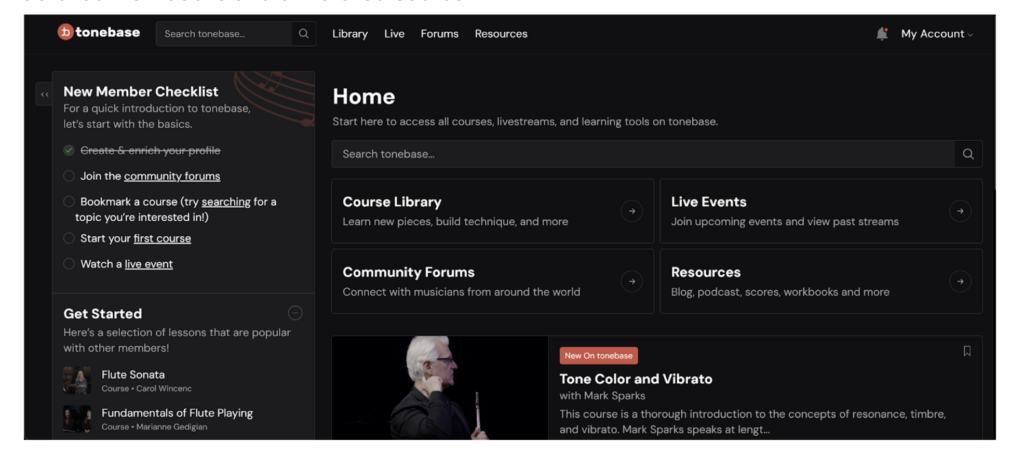
Task: Click the 'searching' link in checklist
Action: pyautogui.click(x=226, y=202)
